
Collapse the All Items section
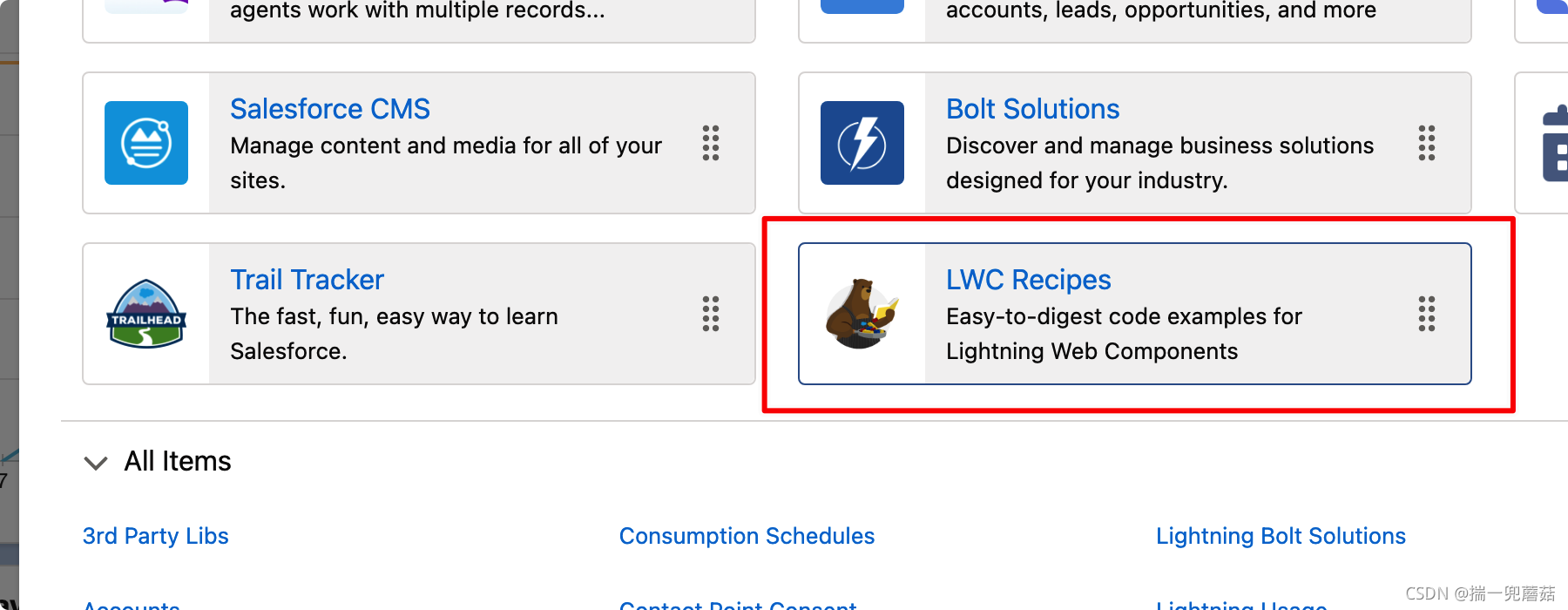96,462
